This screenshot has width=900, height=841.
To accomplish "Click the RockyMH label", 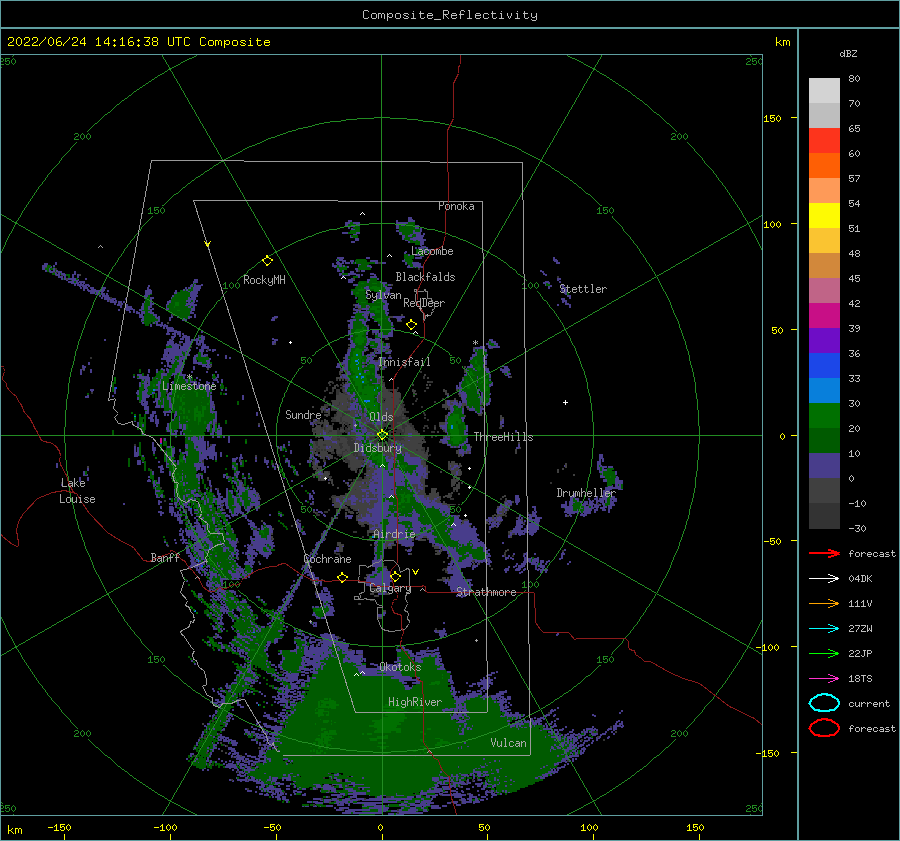I will 264,280.
